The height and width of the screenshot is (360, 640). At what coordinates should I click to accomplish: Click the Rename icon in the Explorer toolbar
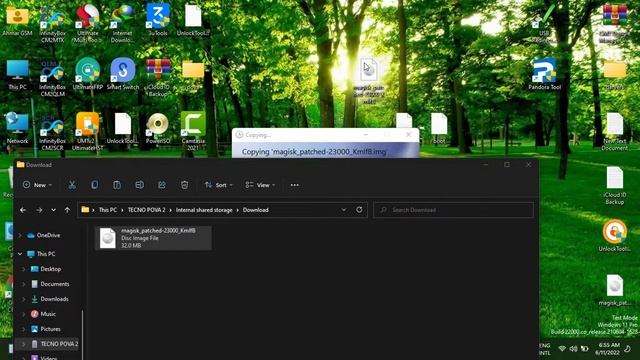tap(139, 185)
